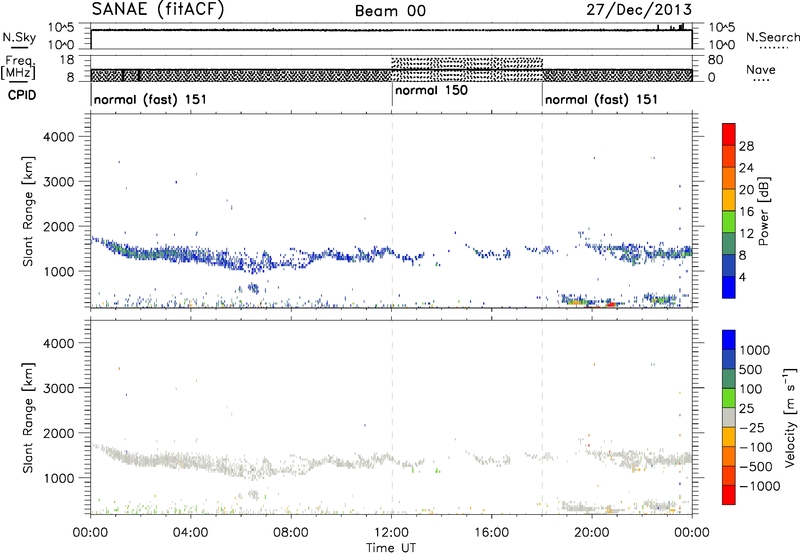The width and height of the screenshot is (800, 554).
Task: Click the date "27/Dec/2013"
Action: coord(639,9)
